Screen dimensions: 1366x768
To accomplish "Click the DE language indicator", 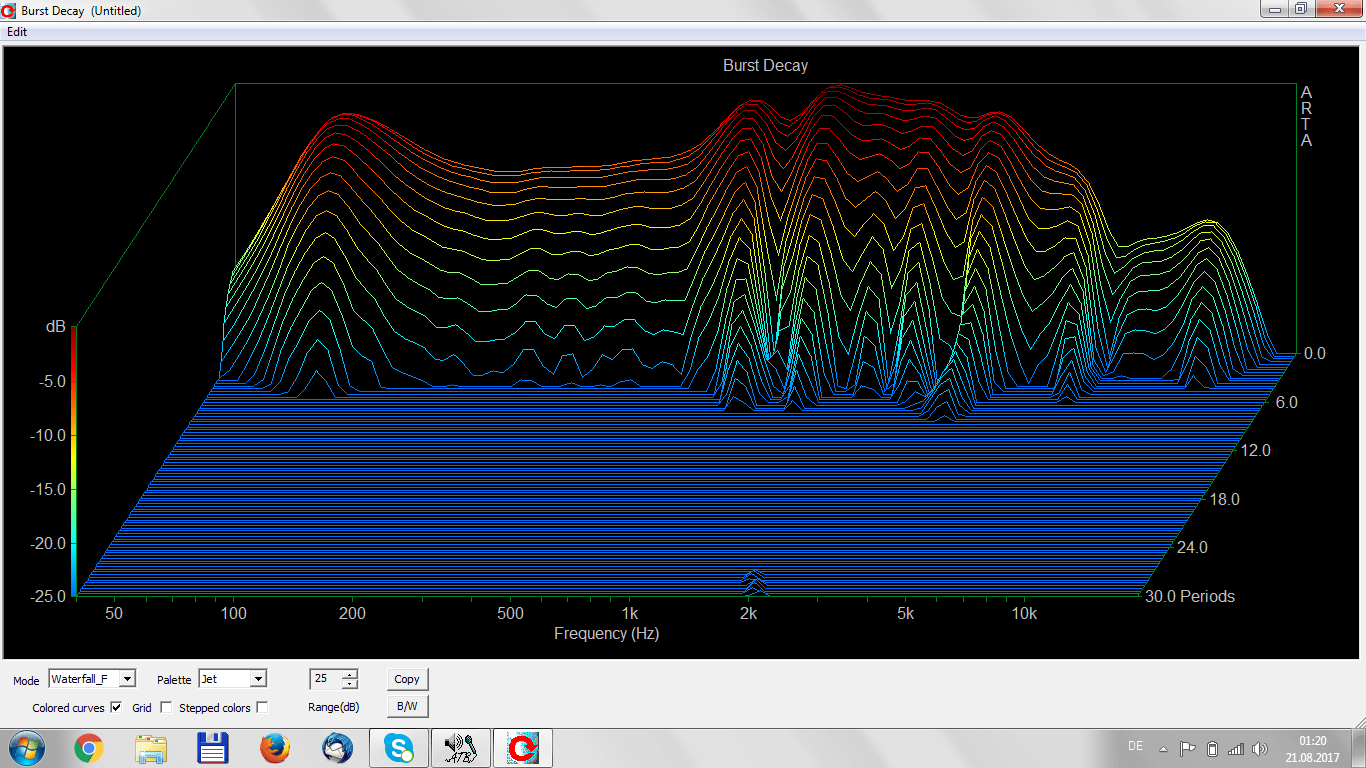I will (1135, 746).
